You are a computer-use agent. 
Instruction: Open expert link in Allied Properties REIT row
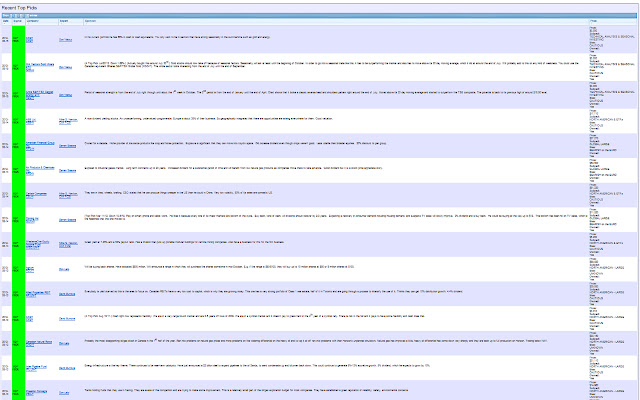coord(67,294)
